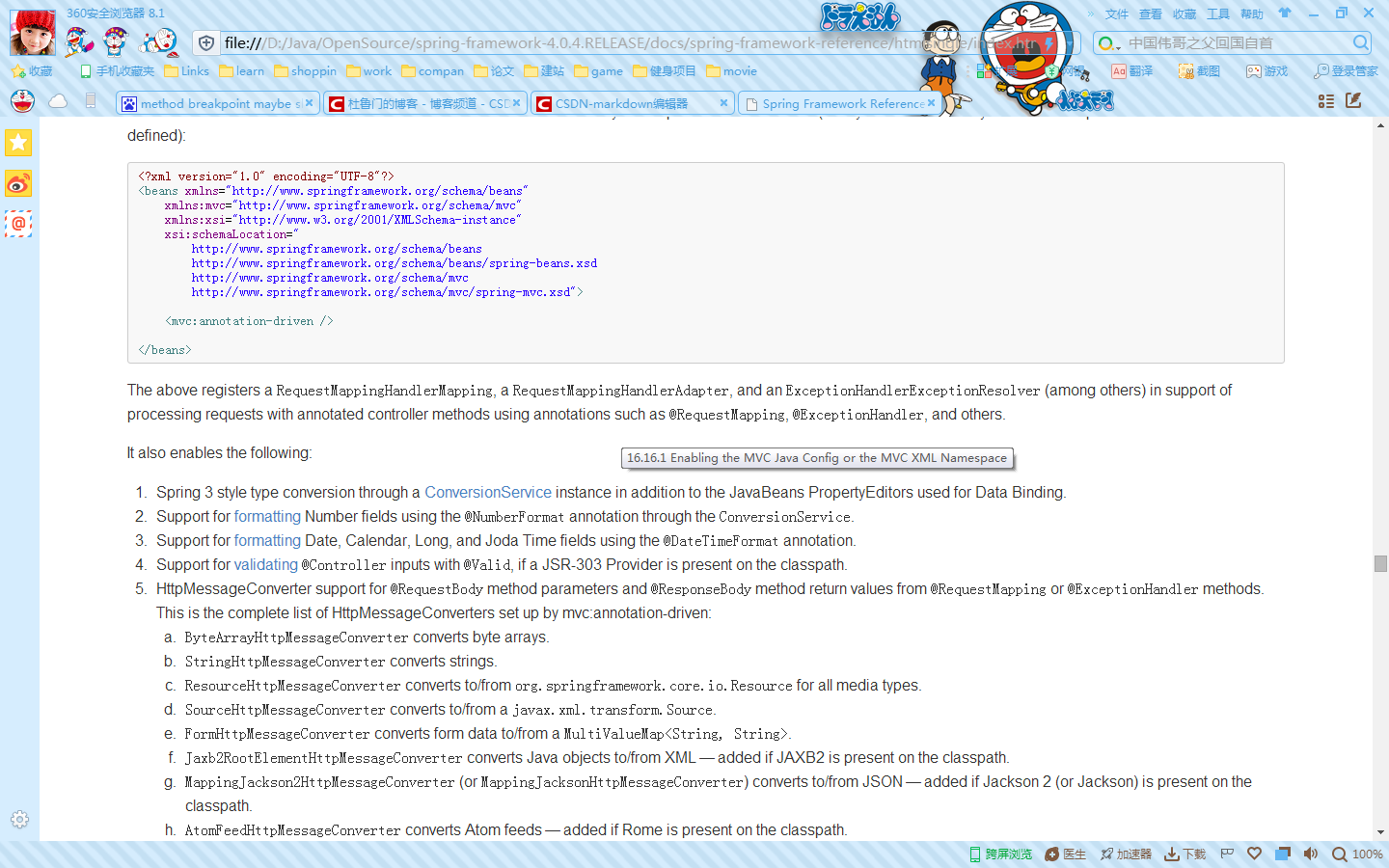Open the tab list grid dropdown top right

click(1325, 100)
